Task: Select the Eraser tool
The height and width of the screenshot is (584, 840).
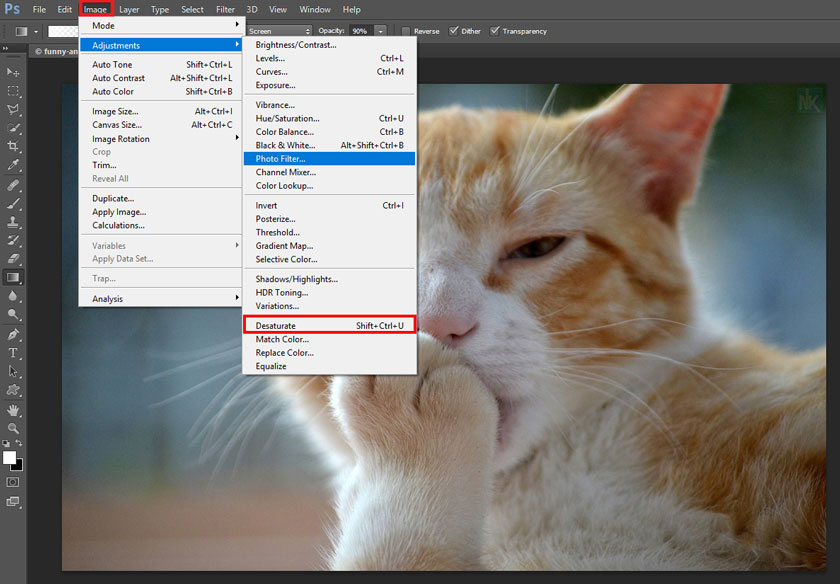Action: point(13,259)
